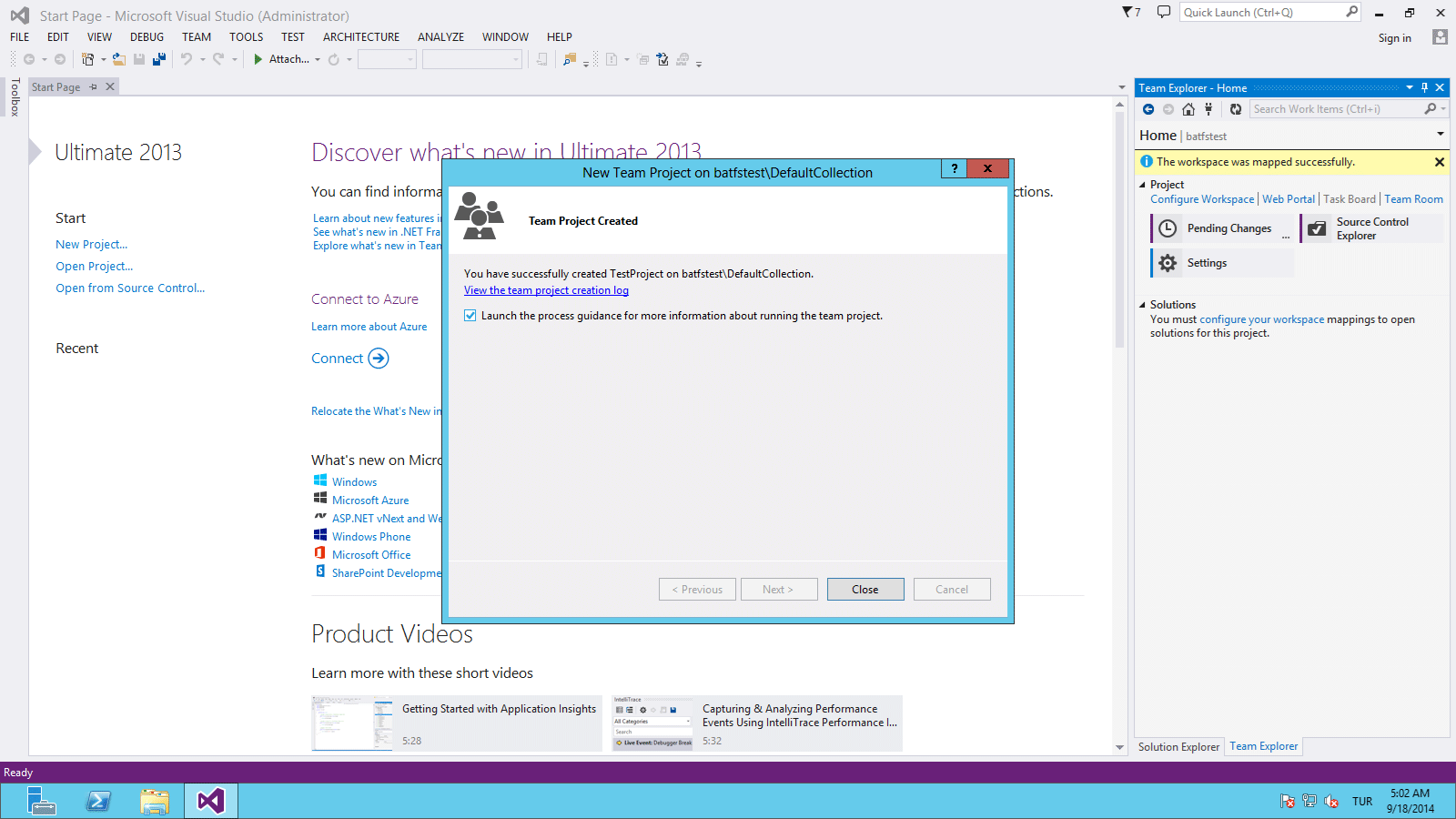Toggle the pin on the Start Page tab
This screenshot has height=819, width=1456.
click(x=93, y=86)
